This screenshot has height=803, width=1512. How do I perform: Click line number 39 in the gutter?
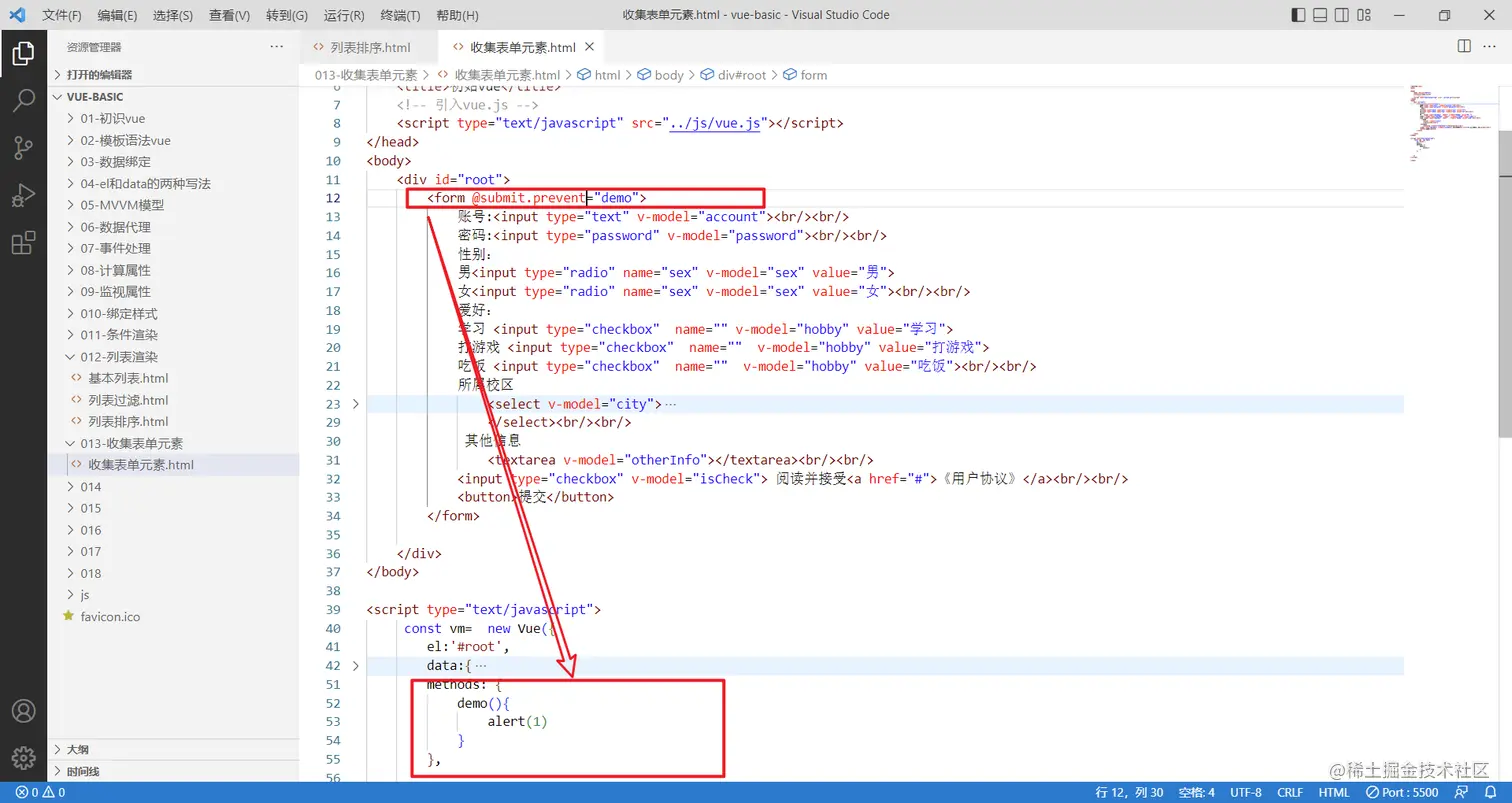(333, 609)
